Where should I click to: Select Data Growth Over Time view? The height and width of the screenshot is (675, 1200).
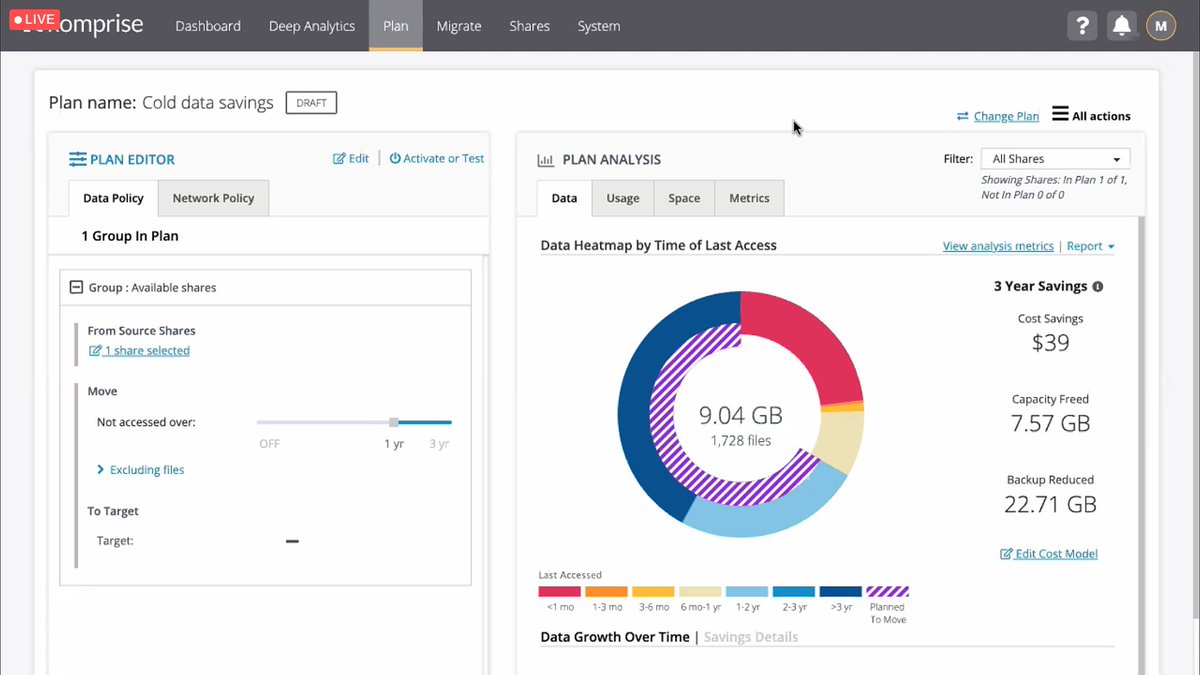tap(615, 637)
